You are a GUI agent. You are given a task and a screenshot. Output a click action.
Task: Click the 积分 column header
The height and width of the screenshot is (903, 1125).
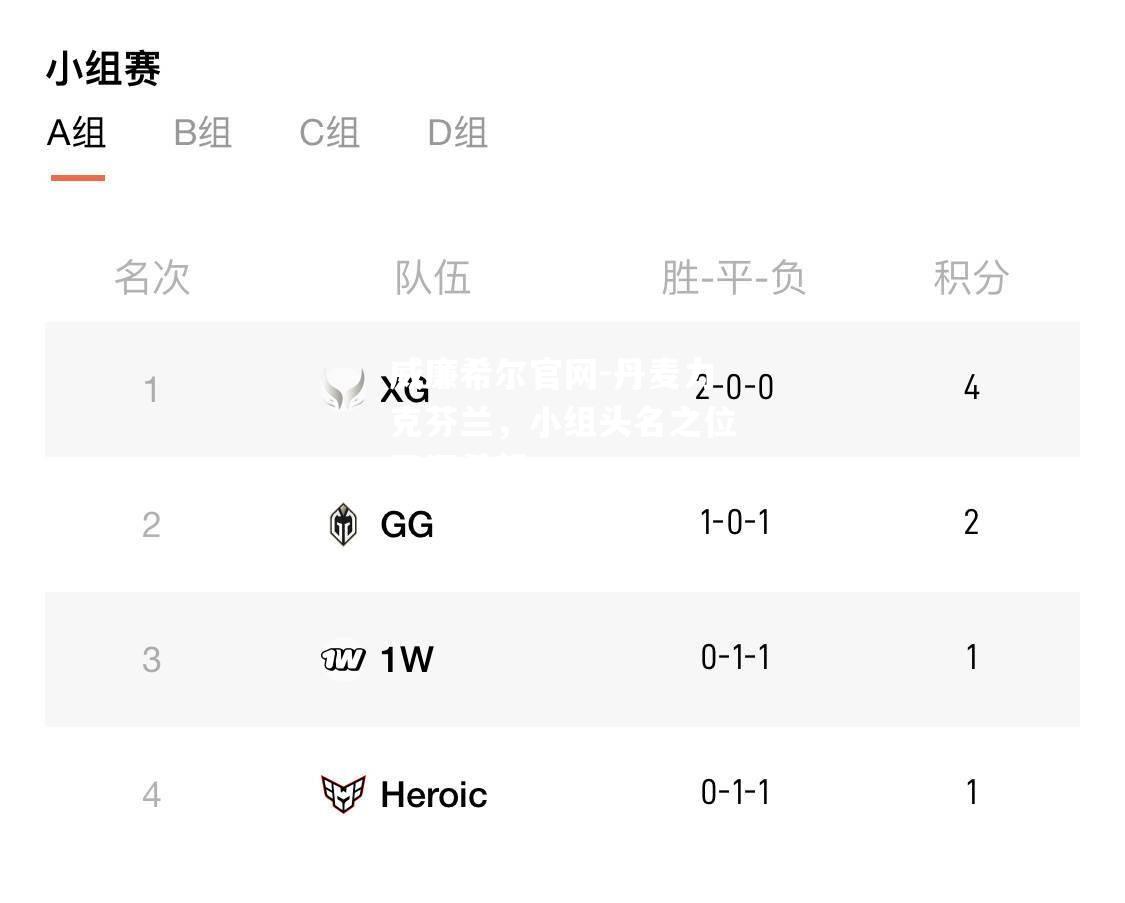[x=971, y=278]
